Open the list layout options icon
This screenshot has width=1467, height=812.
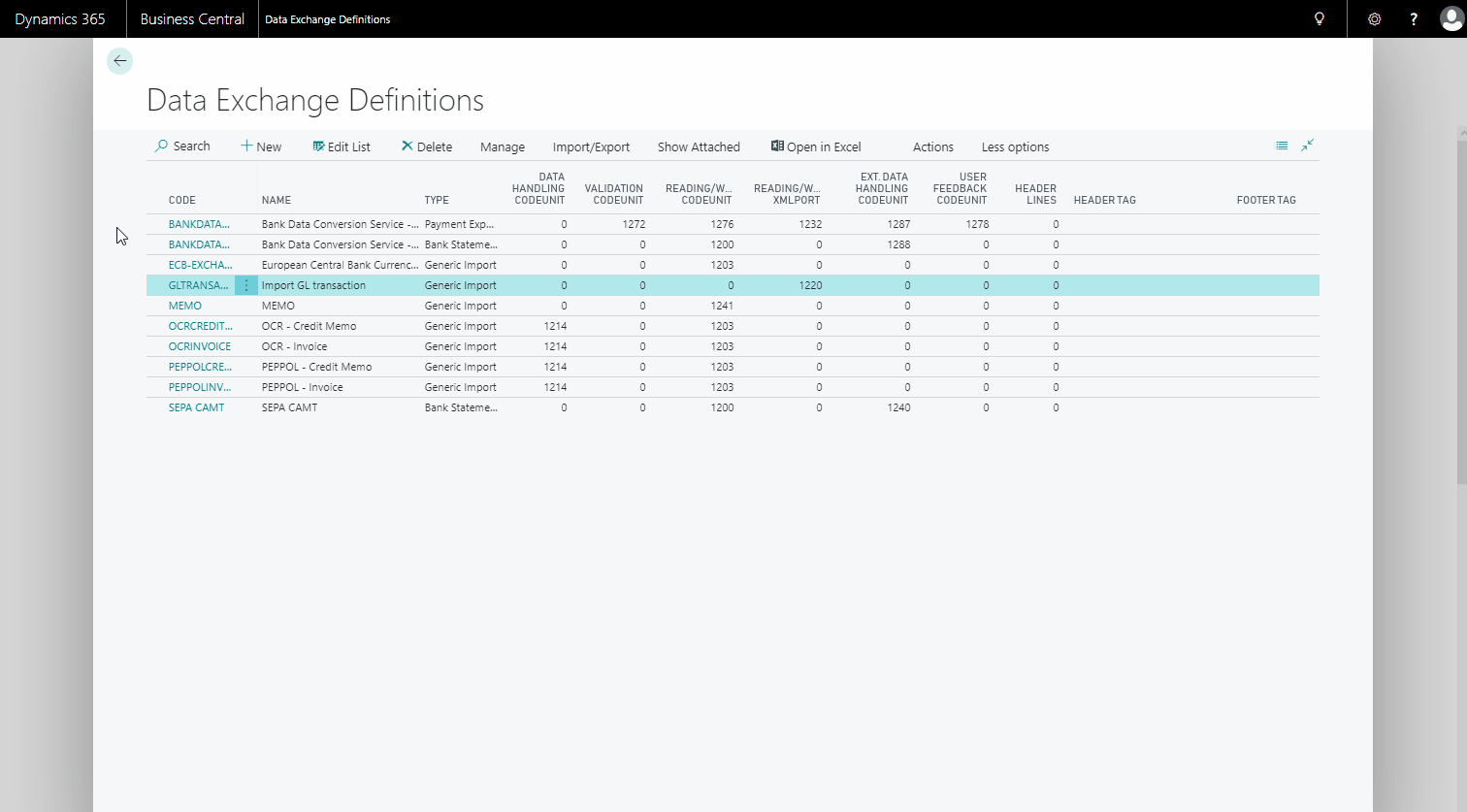tap(1281, 146)
